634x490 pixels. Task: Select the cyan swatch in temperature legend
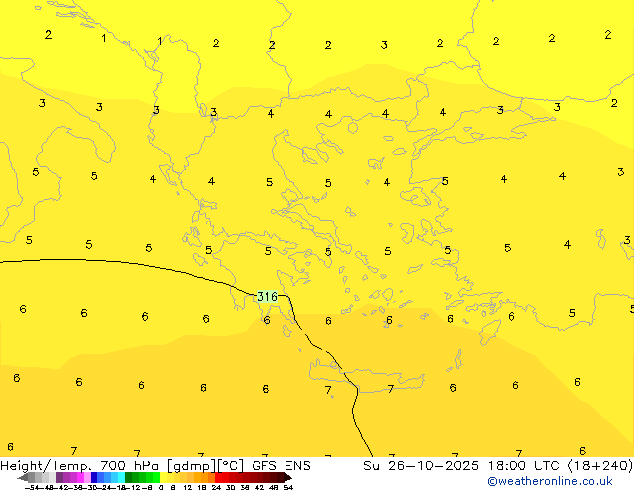coord(121,477)
